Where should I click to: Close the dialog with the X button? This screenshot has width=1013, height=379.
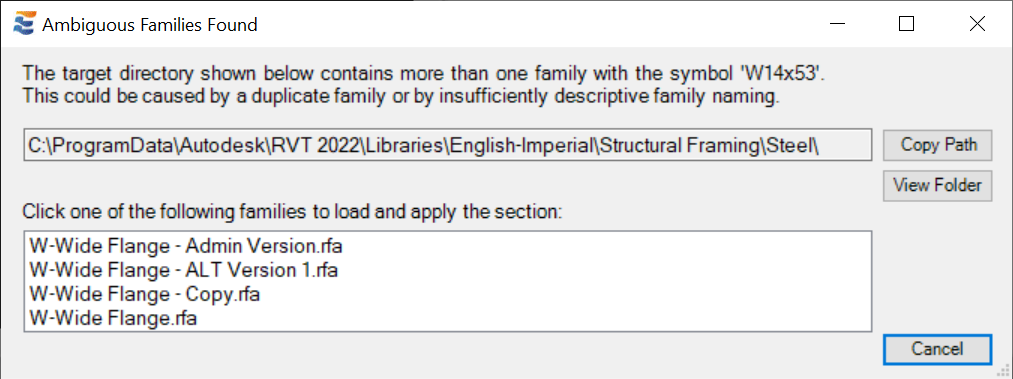tap(977, 25)
